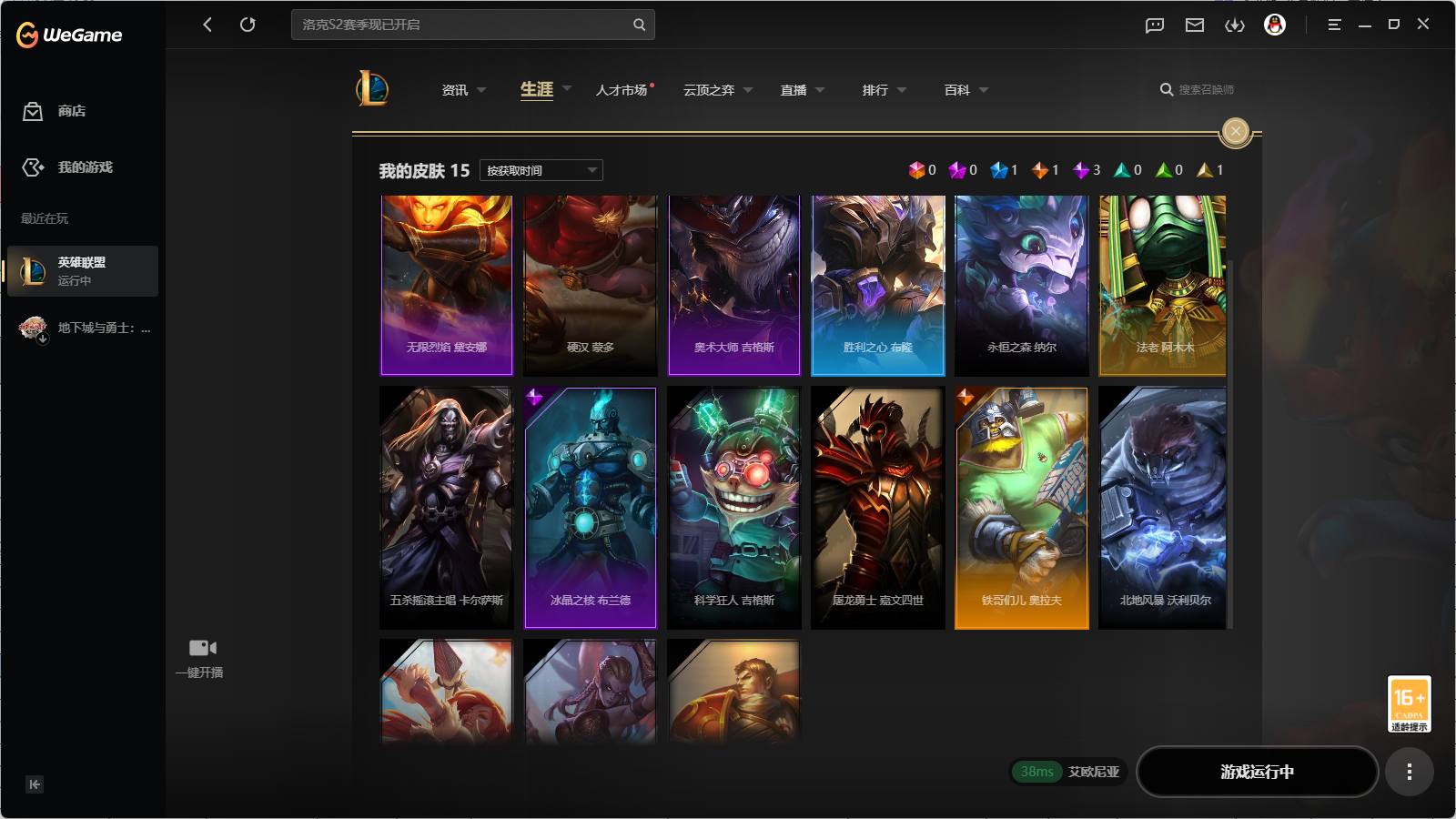Click the magenta pentagon gem icon
The width and height of the screenshot is (1456, 819).
957,170
